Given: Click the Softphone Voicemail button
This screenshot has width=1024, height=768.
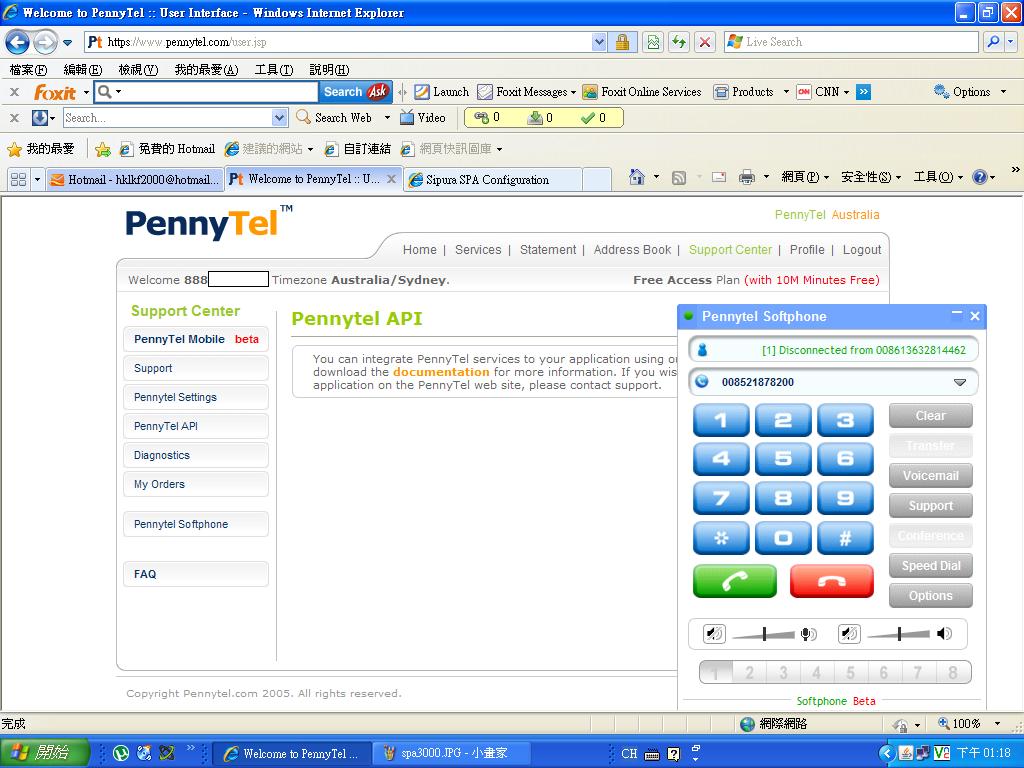Looking at the screenshot, I should point(931,475).
